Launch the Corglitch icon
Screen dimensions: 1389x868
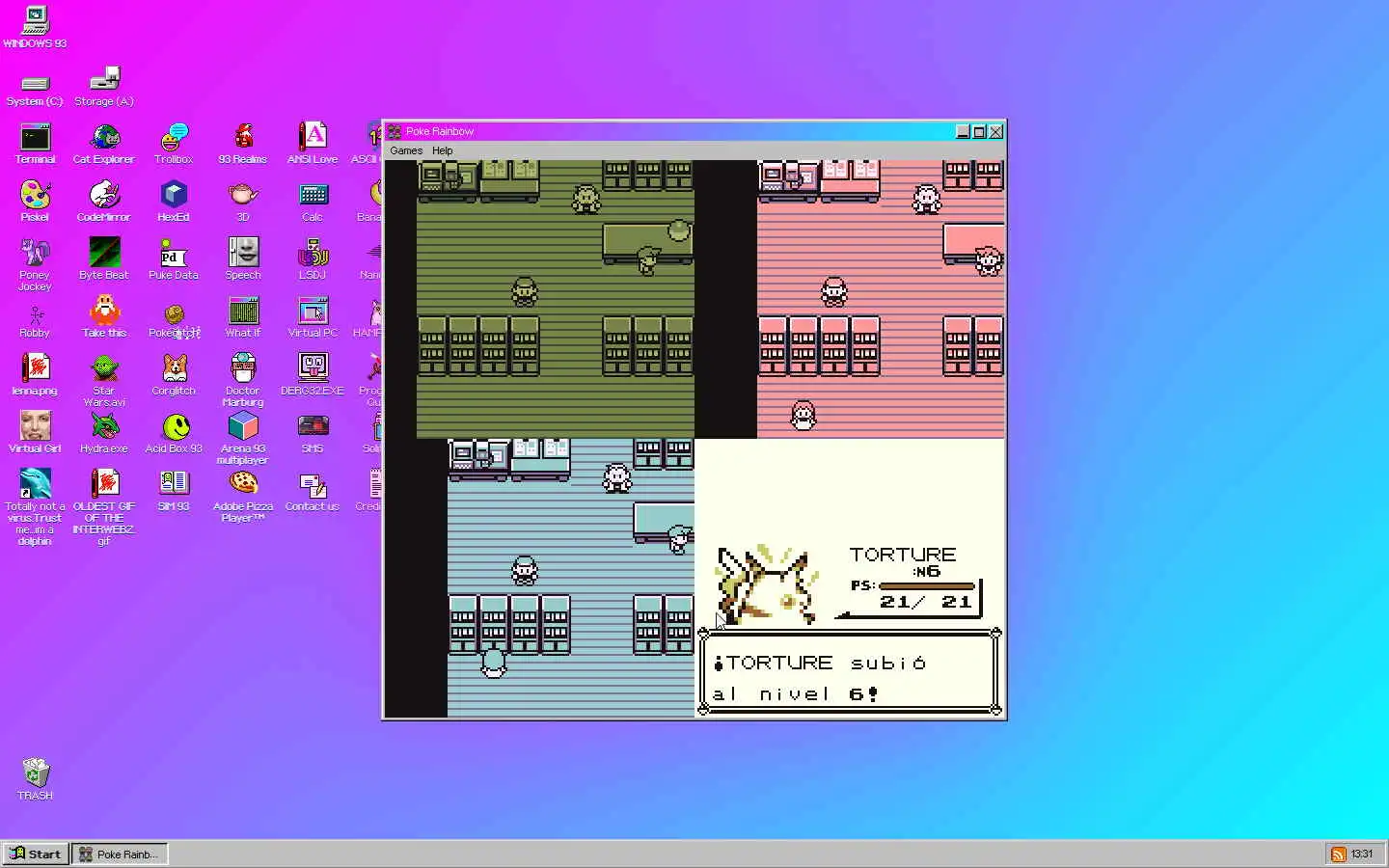(174, 375)
